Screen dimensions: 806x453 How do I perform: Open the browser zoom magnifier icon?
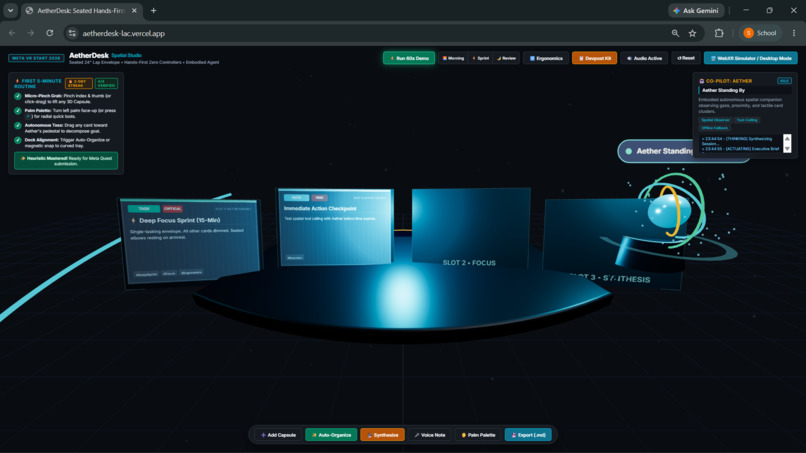(675, 33)
